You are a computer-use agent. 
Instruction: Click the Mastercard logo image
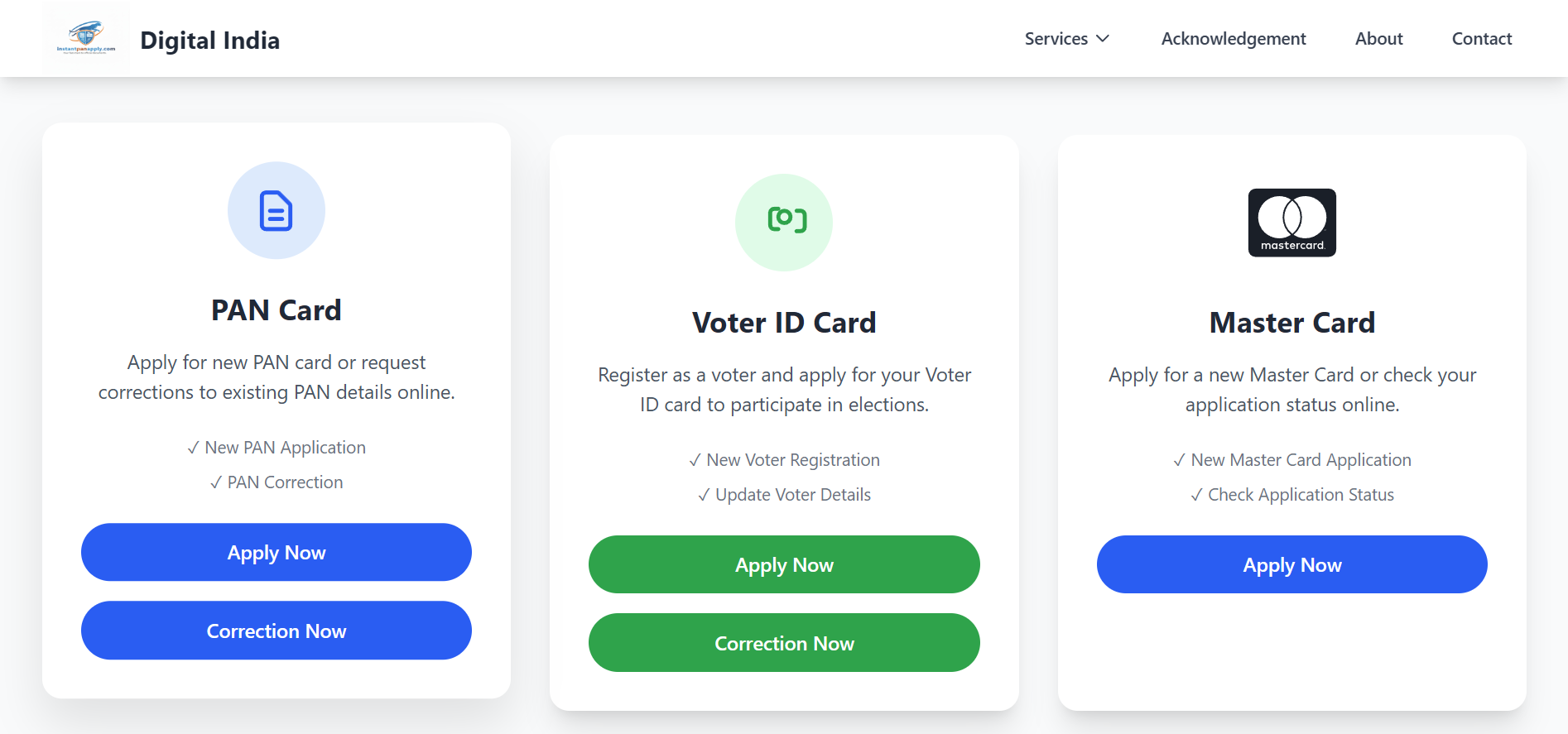pyautogui.click(x=1291, y=223)
